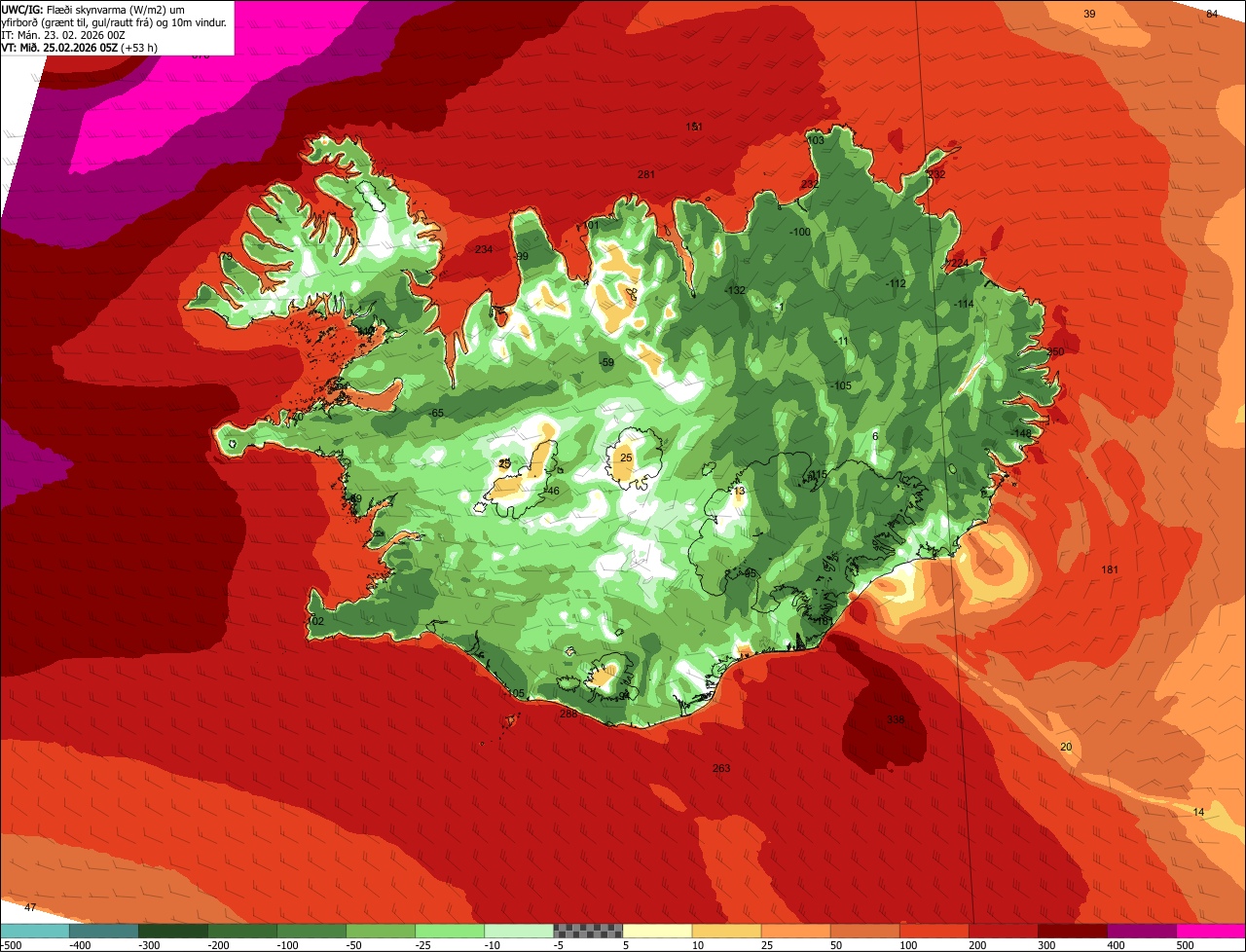Click the map value '84'
Screen dimensions: 1246x952
point(1212,14)
